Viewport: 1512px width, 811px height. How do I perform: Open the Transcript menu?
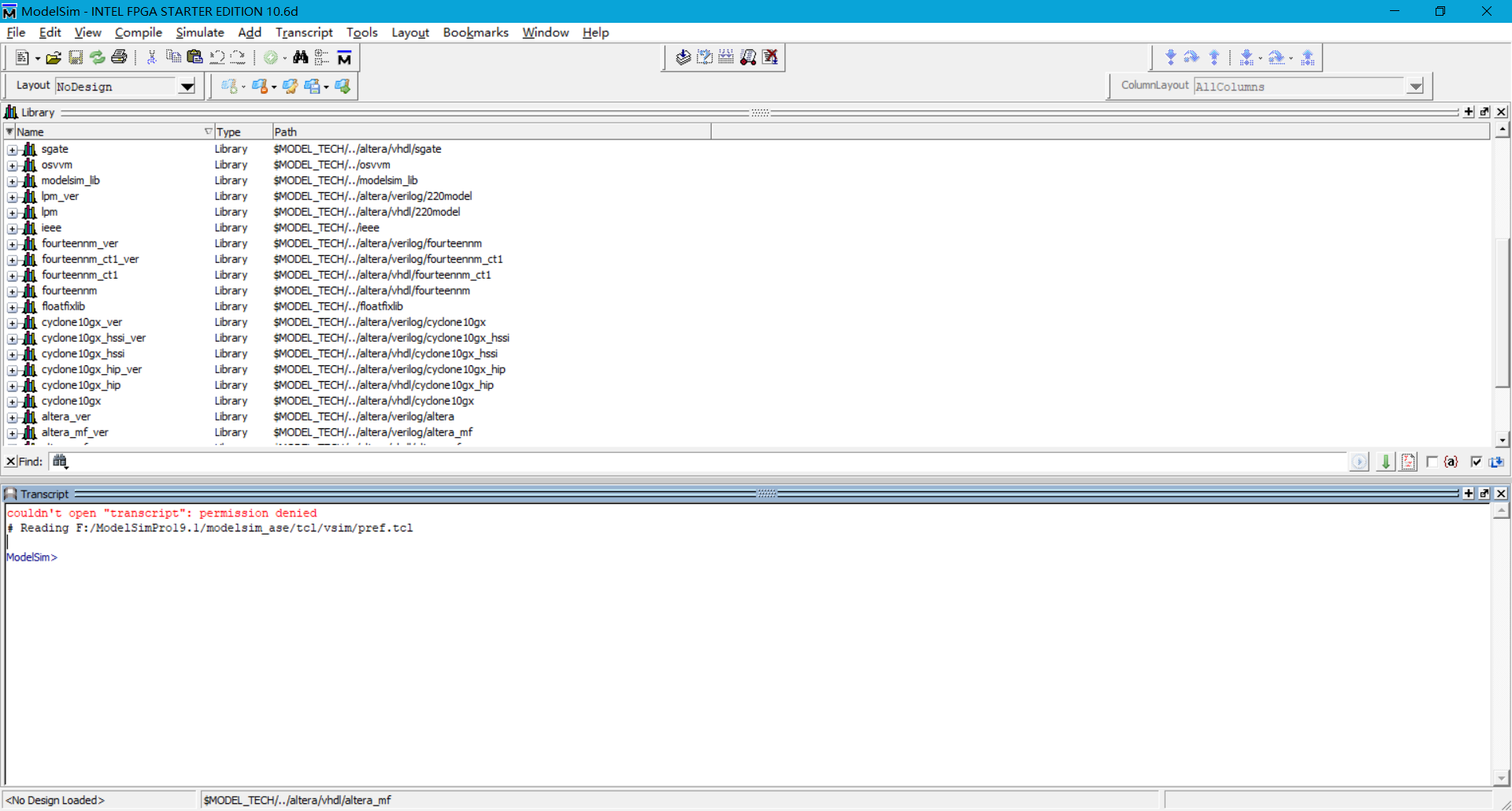pos(304,32)
